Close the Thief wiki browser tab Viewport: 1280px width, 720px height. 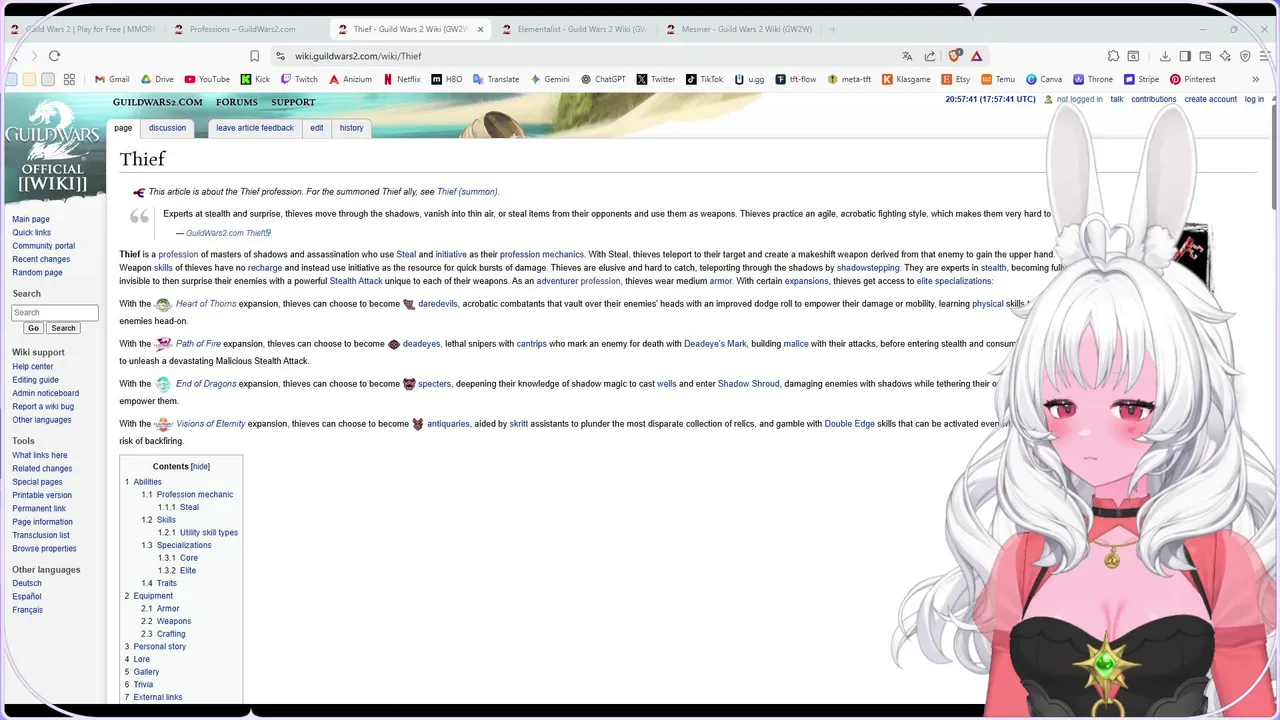[x=480, y=29]
